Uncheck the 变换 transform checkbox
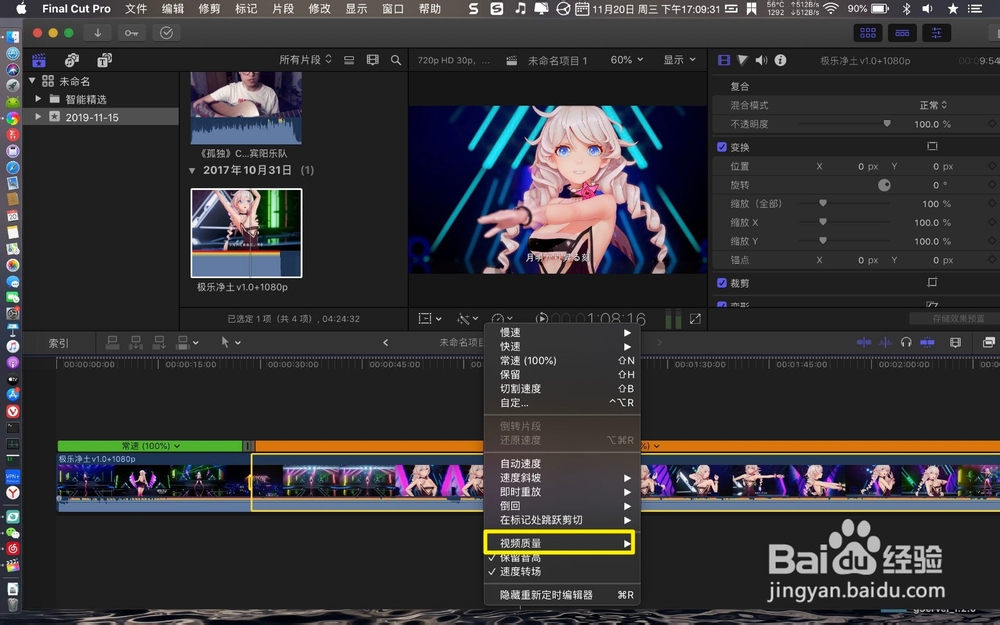Viewport: 1000px width, 625px height. (x=722, y=147)
